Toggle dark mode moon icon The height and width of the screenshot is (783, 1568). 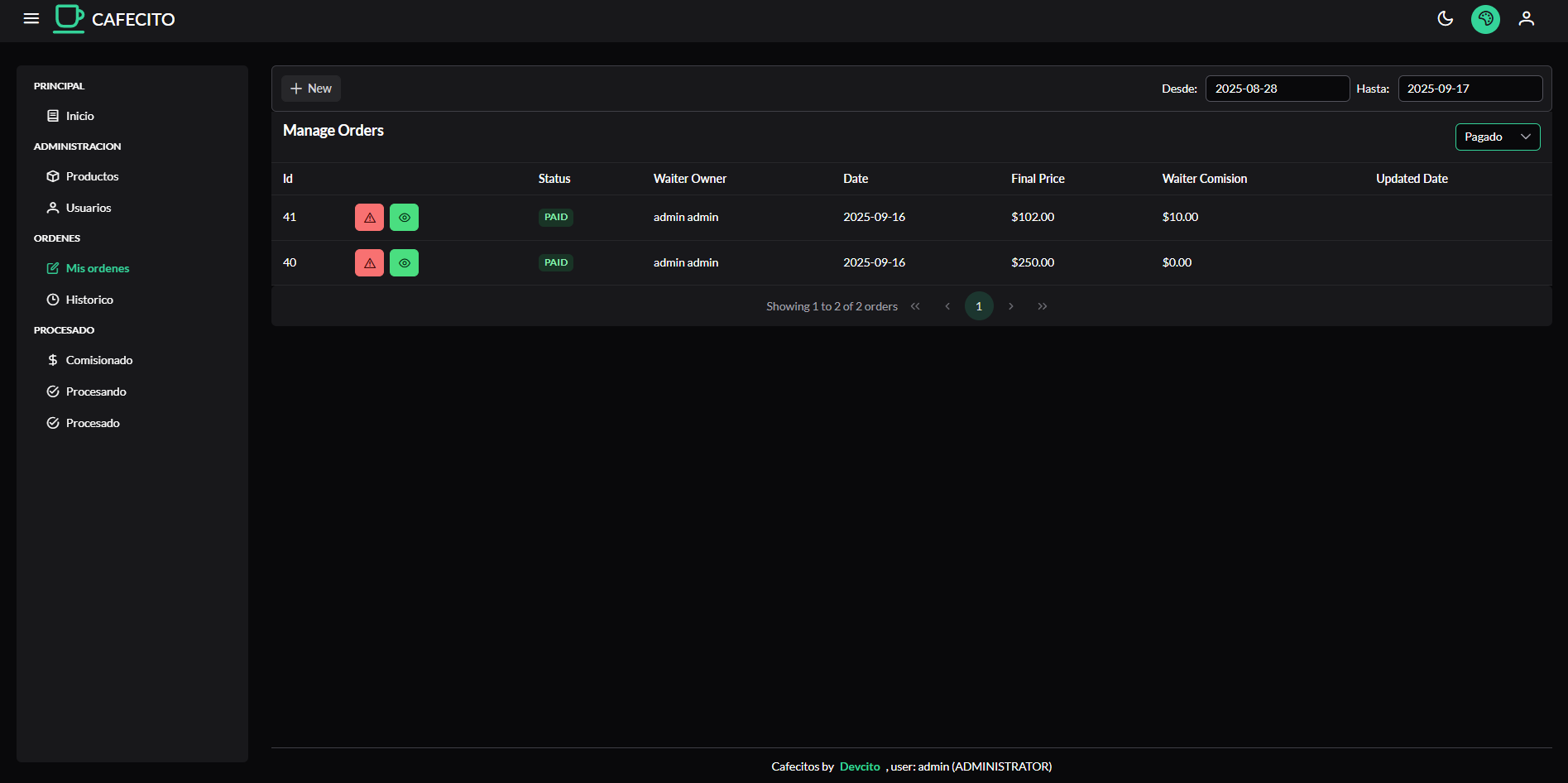tap(1445, 18)
